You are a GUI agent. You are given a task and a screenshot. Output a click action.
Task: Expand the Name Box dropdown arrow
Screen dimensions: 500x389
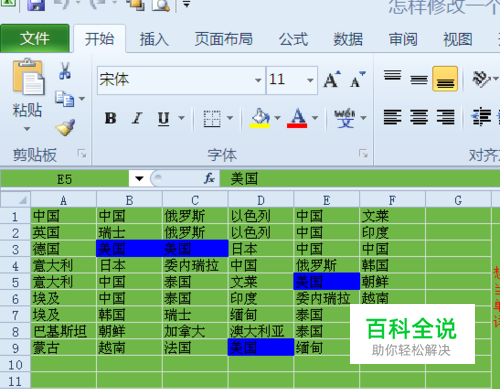coord(139,179)
